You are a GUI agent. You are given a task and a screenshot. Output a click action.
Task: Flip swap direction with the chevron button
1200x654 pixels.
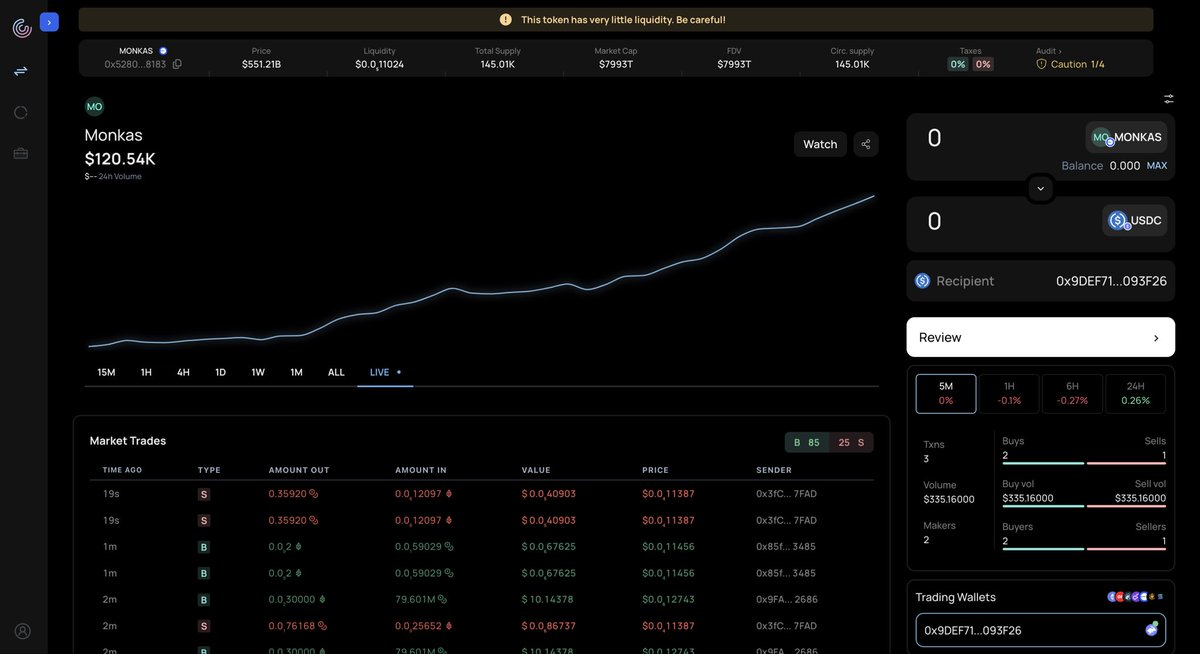(x=1040, y=188)
